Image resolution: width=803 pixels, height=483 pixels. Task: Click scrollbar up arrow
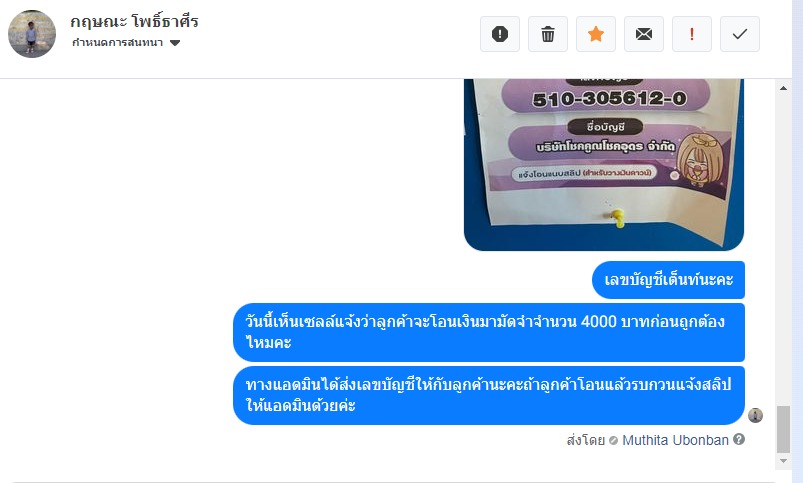pyautogui.click(x=783, y=88)
